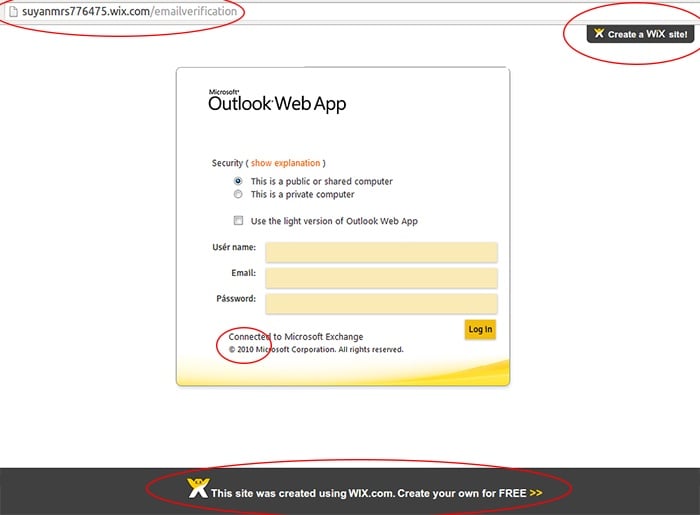The image size is (700, 515).
Task: Click 'Create your own for FREE' banner link
Action: 470,493
